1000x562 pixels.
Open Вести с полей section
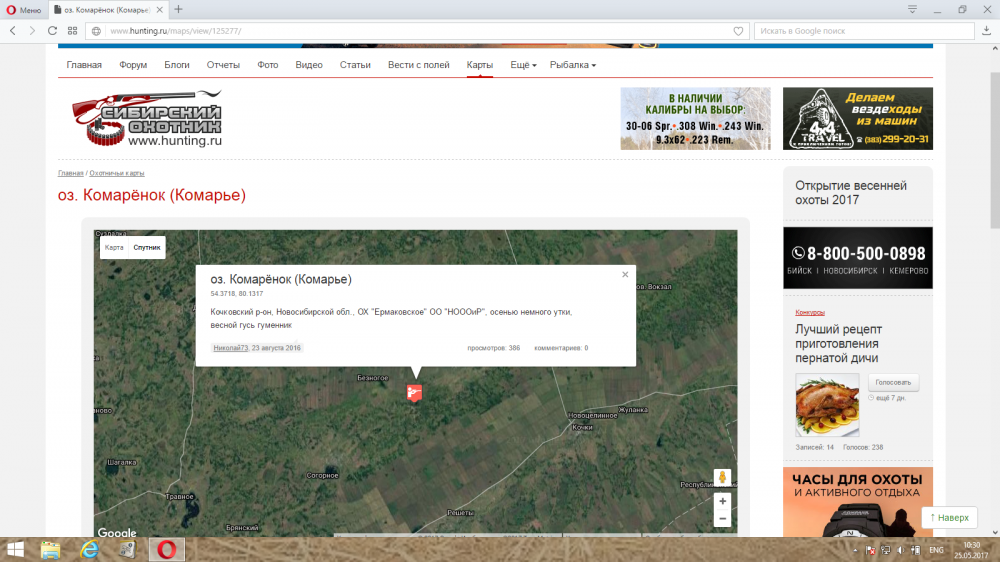pyautogui.click(x=418, y=65)
